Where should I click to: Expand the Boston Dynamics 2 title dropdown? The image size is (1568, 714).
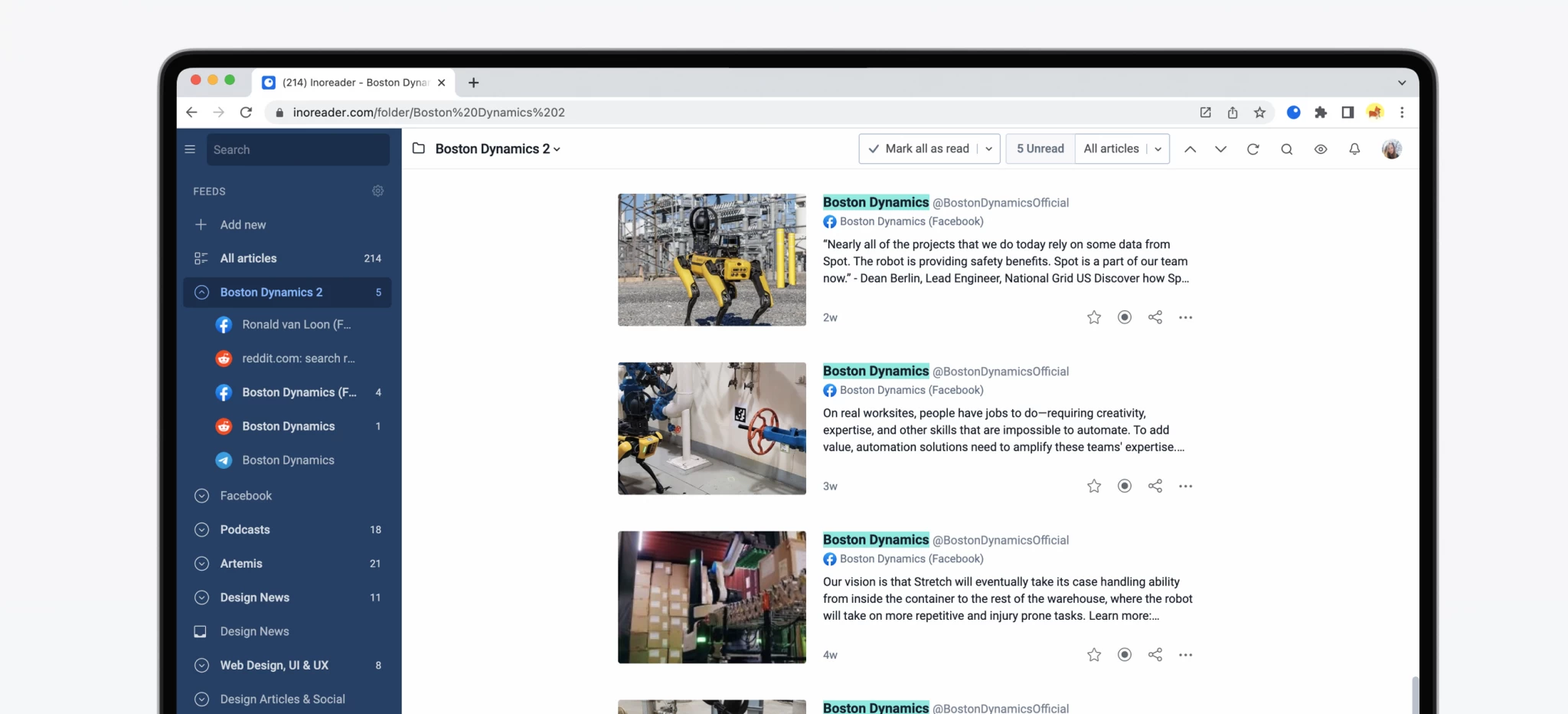557,149
